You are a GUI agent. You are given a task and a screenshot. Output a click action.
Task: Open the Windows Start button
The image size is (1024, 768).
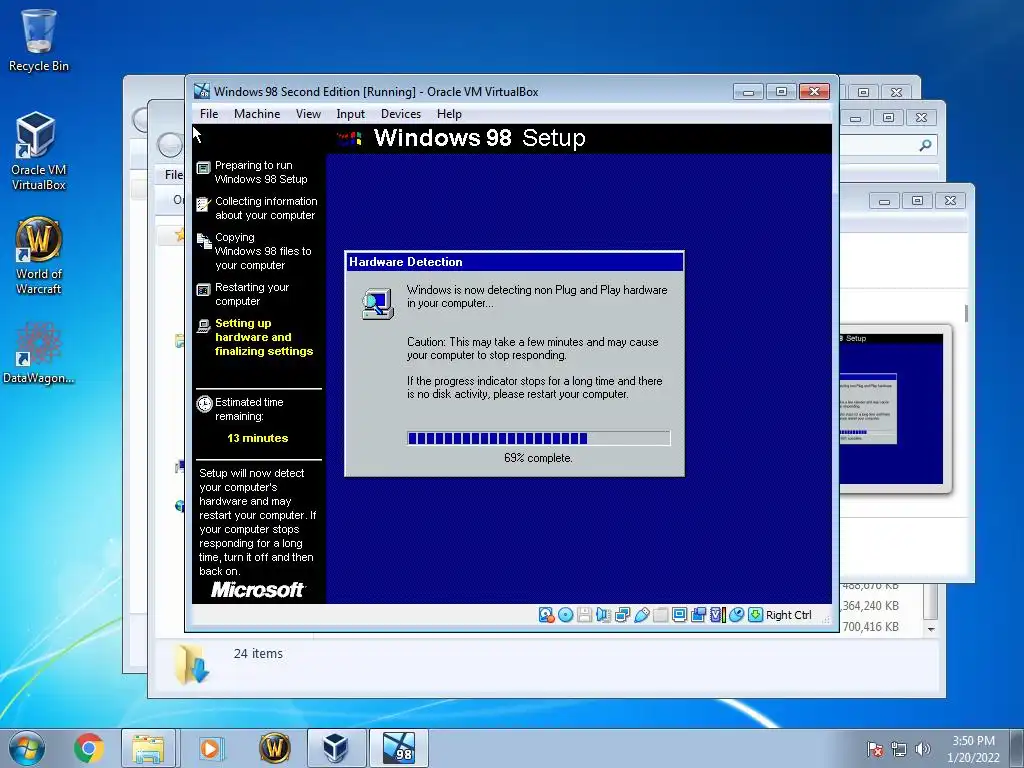point(27,748)
